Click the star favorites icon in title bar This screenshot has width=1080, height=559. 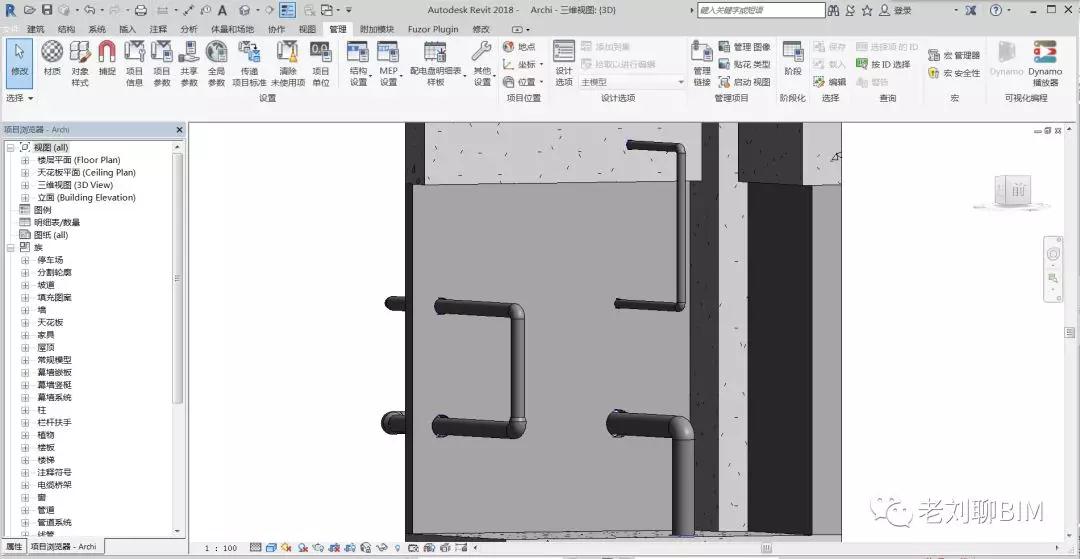[x=867, y=10]
